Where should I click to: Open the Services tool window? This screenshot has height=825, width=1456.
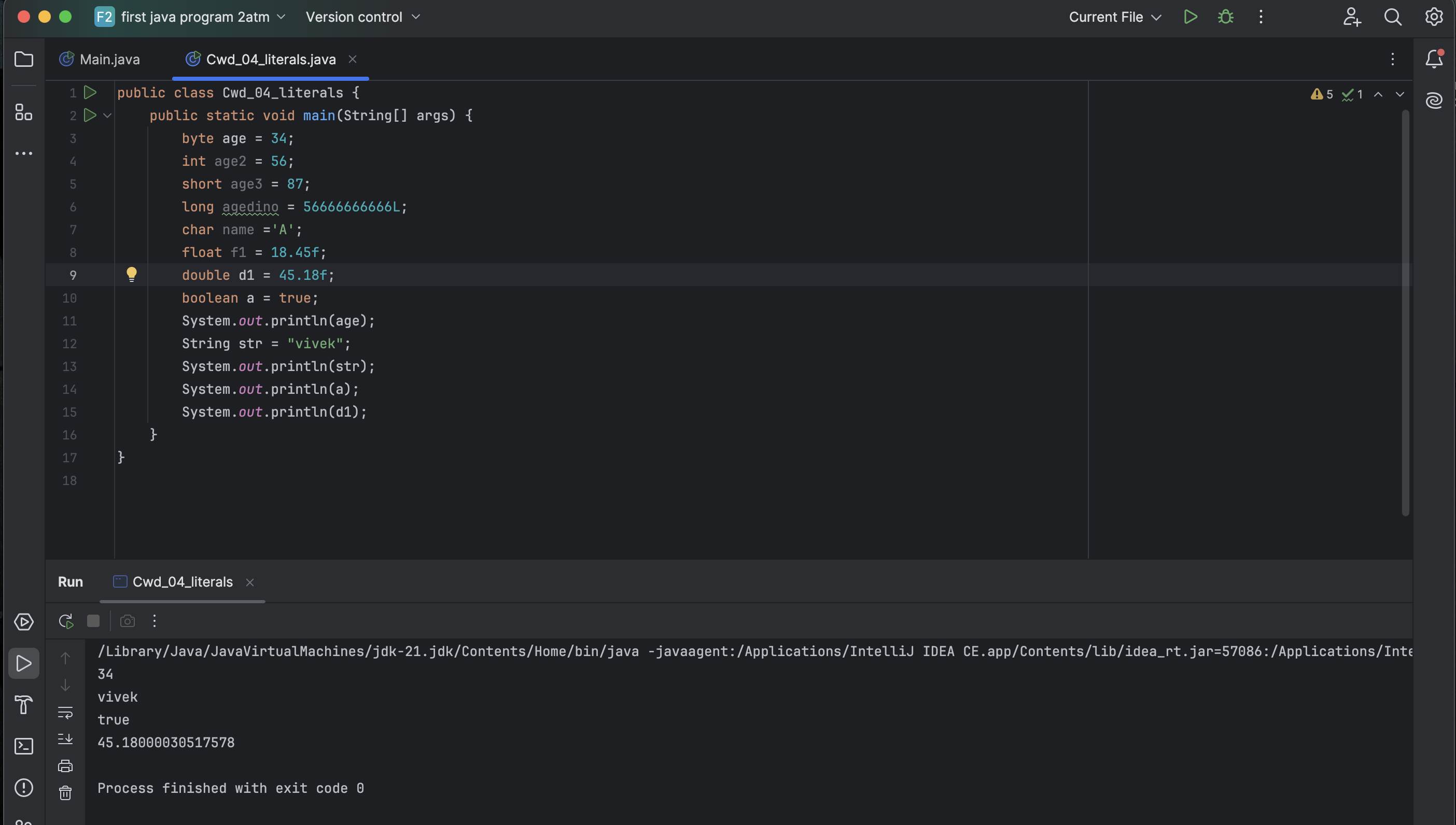tap(24, 621)
